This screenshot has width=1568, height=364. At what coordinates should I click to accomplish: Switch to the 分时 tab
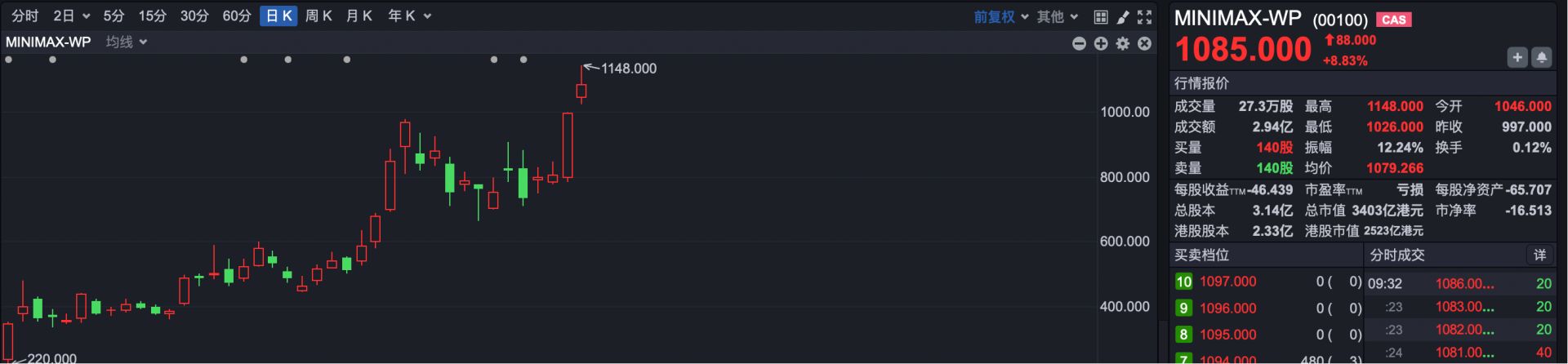click(24, 16)
